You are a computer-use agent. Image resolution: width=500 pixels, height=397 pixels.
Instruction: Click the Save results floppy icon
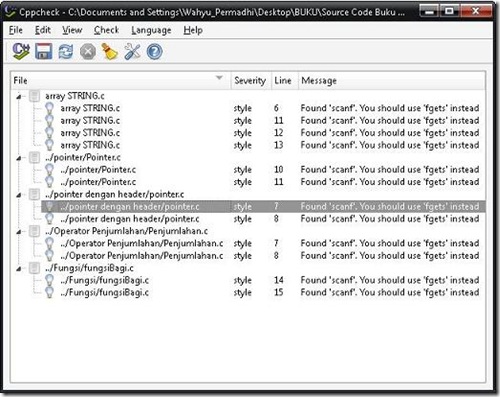(x=44, y=52)
